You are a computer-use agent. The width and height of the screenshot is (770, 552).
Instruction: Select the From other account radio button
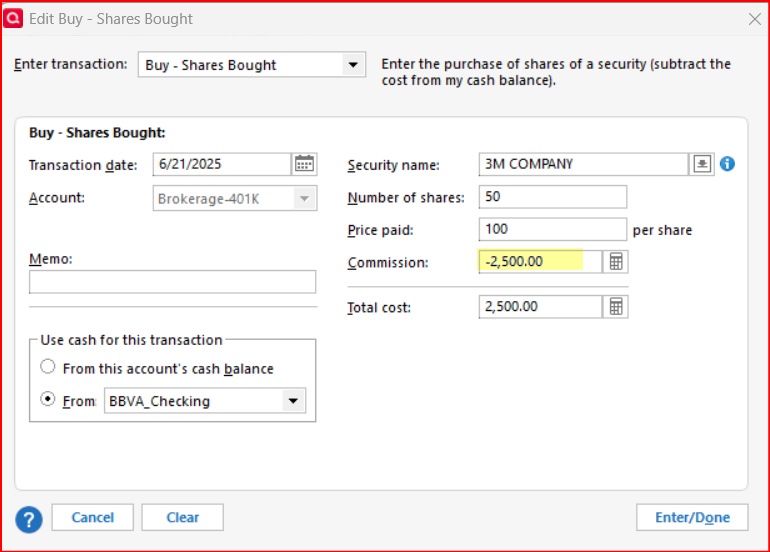pos(48,399)
